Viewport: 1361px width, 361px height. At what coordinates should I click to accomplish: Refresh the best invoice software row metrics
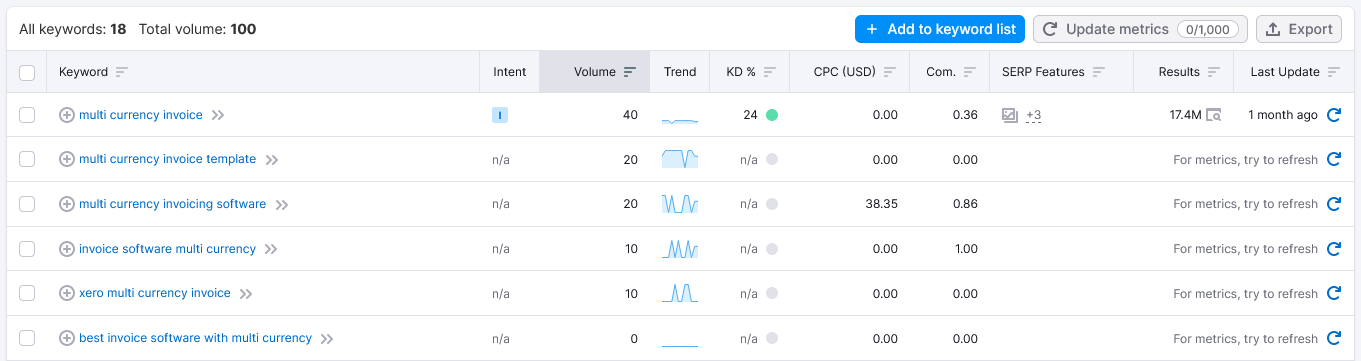point(1333,338)
